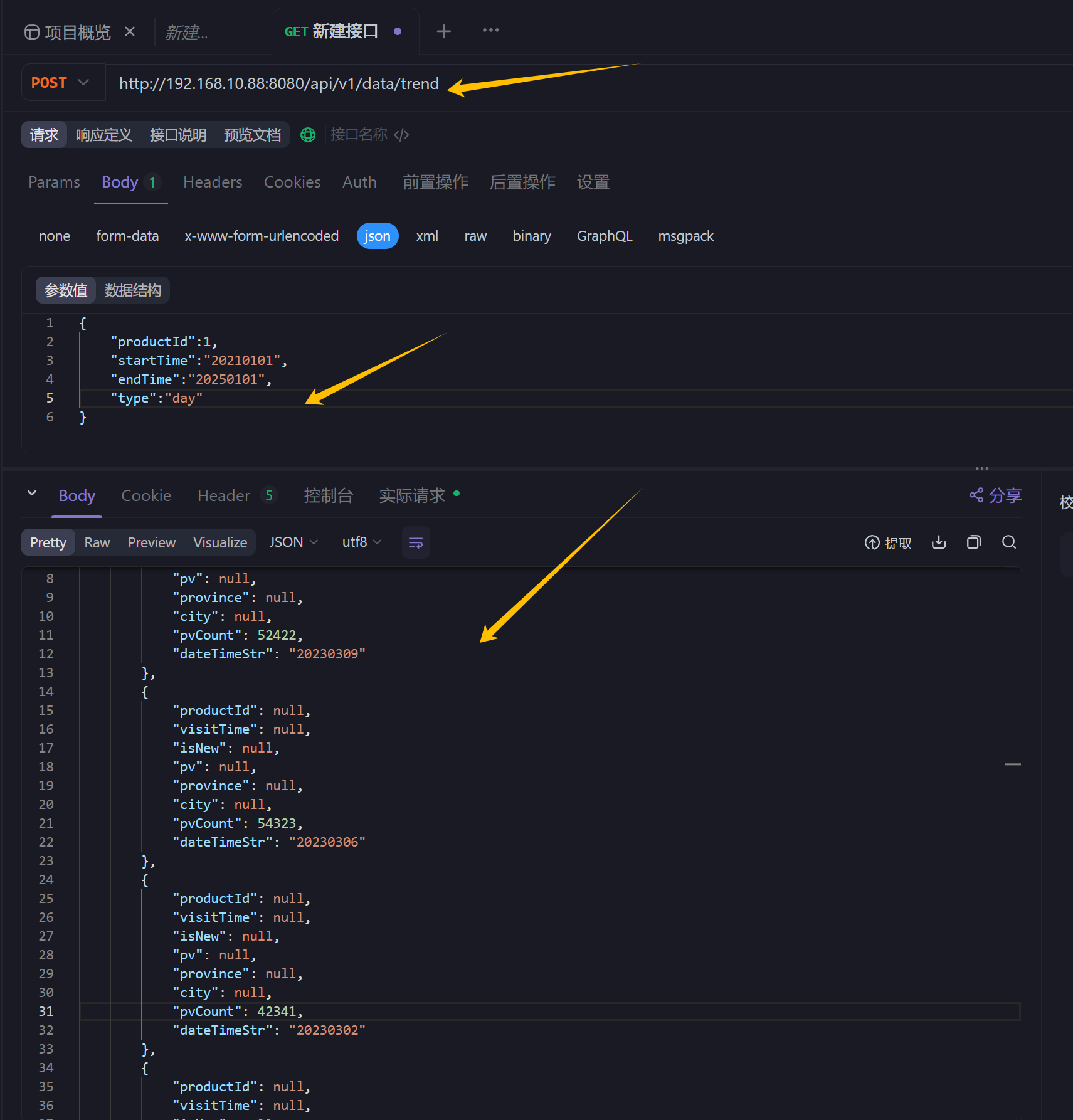Open the Cookies tab
This screenshot has width=1073, height=1120.
coord(292,182)
